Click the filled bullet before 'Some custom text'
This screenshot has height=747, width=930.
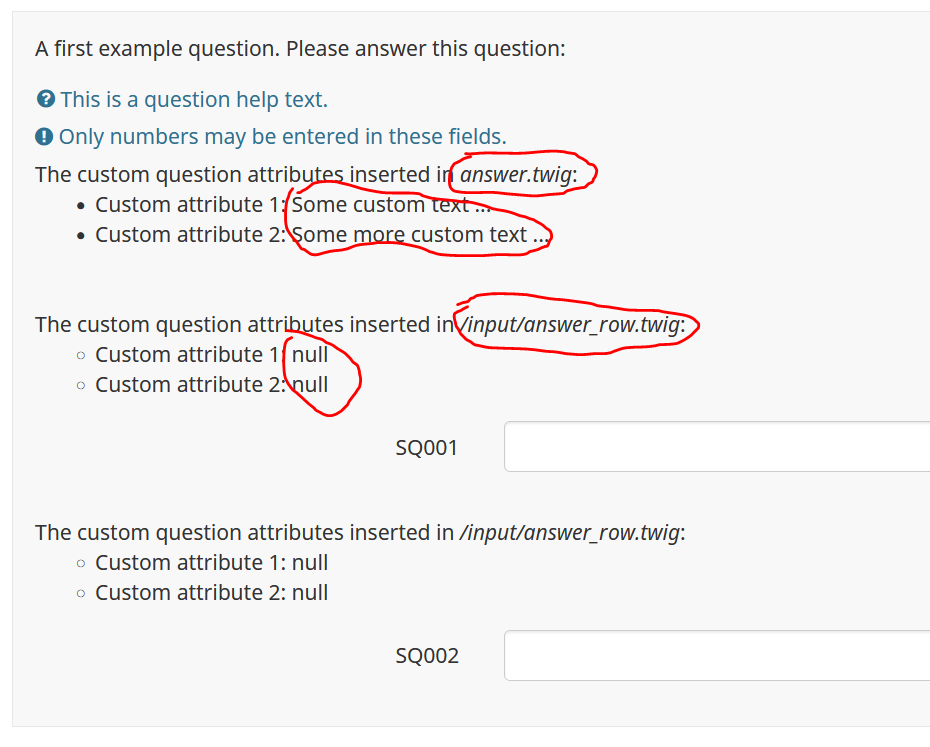tap(81, 205)
